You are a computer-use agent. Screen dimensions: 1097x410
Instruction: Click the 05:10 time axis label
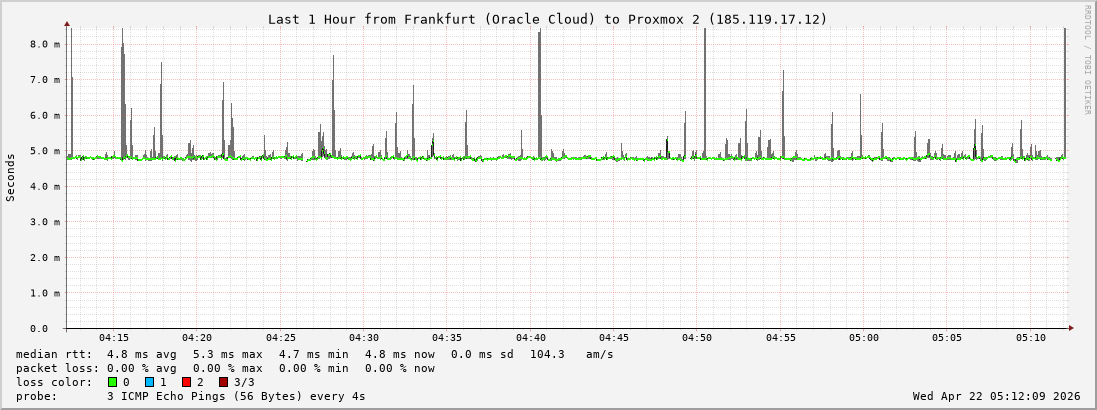tap(1030, 338)
